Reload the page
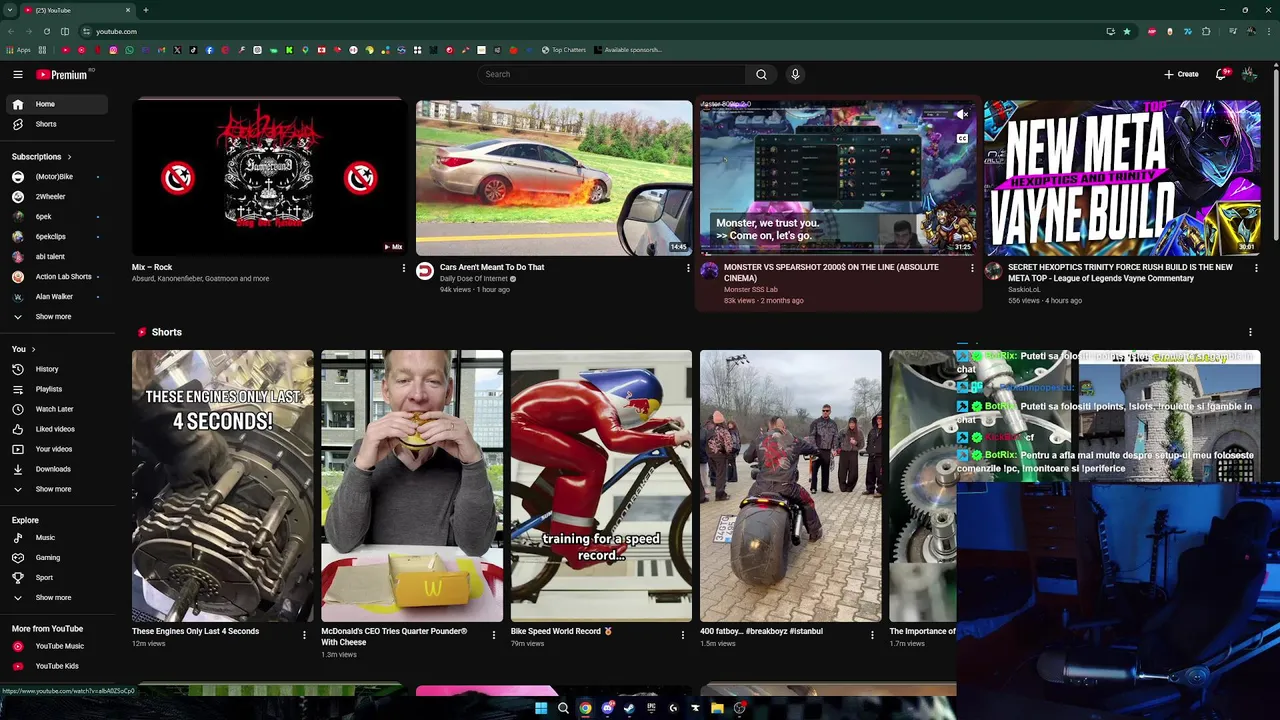1280x720 pixels. (x=46, y=31)
